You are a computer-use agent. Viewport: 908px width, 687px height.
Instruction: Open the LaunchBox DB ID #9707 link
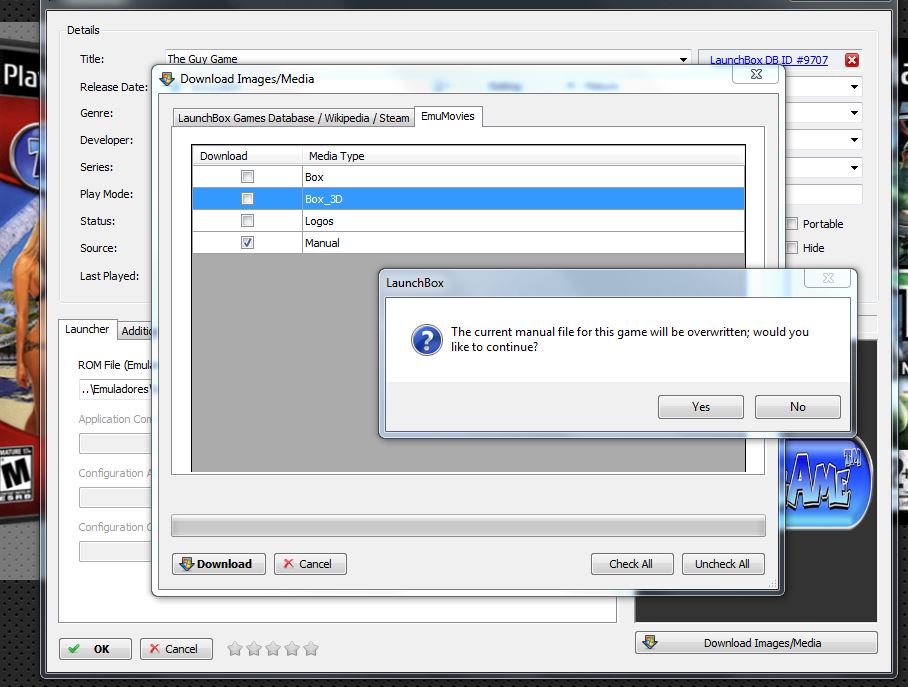pyautogui.click(x=768, y=60)
